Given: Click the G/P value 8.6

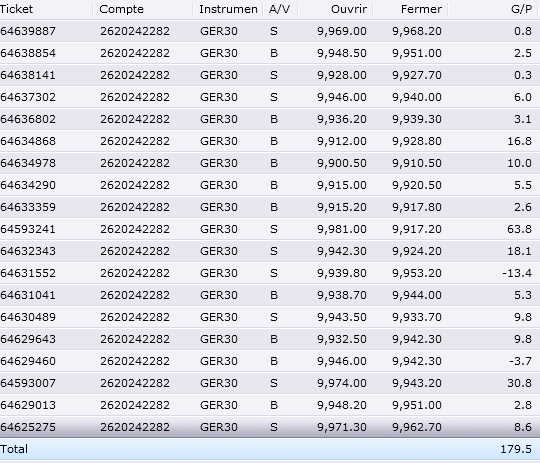Looking at the screenshot, I should tap(523, 428).
